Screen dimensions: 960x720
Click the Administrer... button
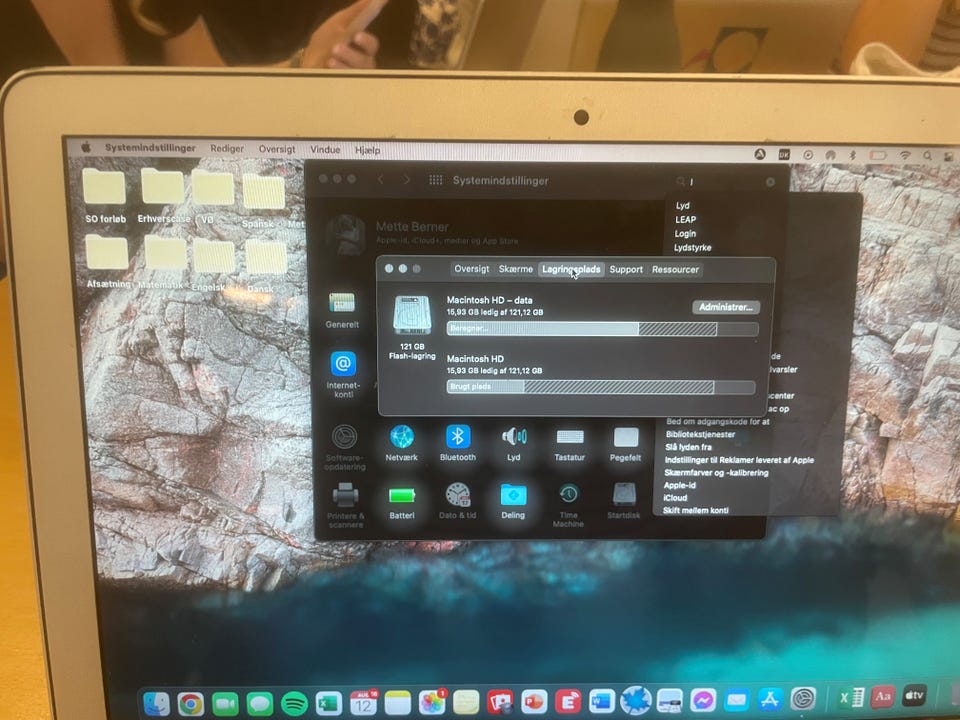click(726, 307)
